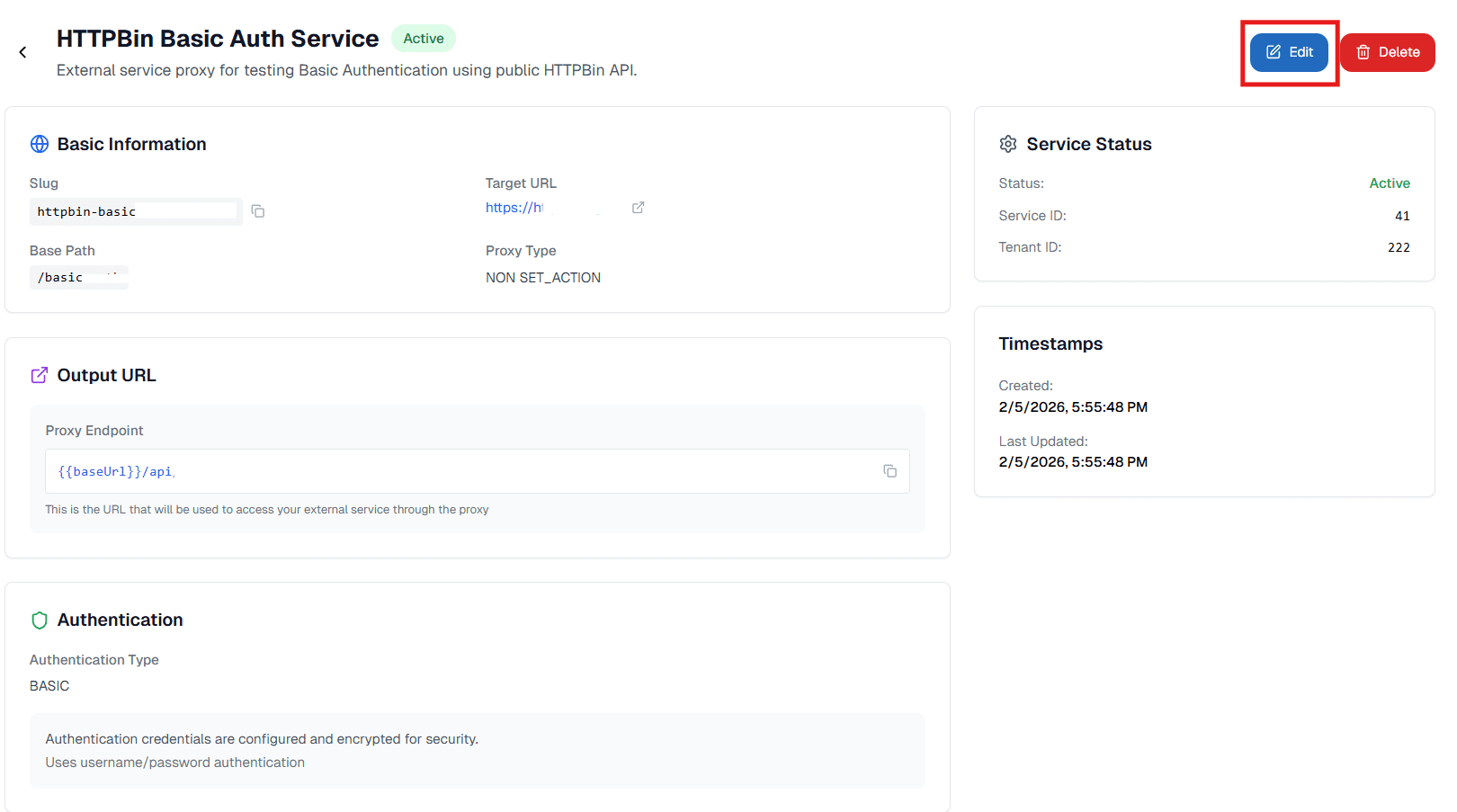The width and height of the screenshot is (1457, 812).
Task: Click the Service ID value 41
Action: pyautogui.click(x=1402, y=215)
